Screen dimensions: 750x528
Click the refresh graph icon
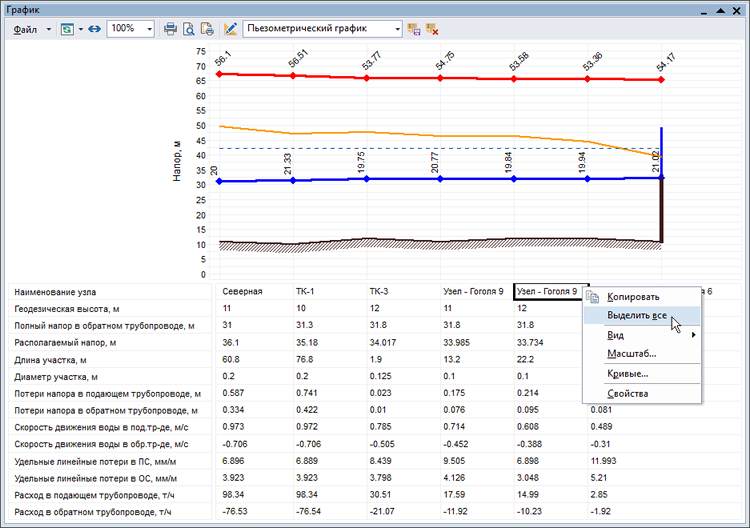67,29
